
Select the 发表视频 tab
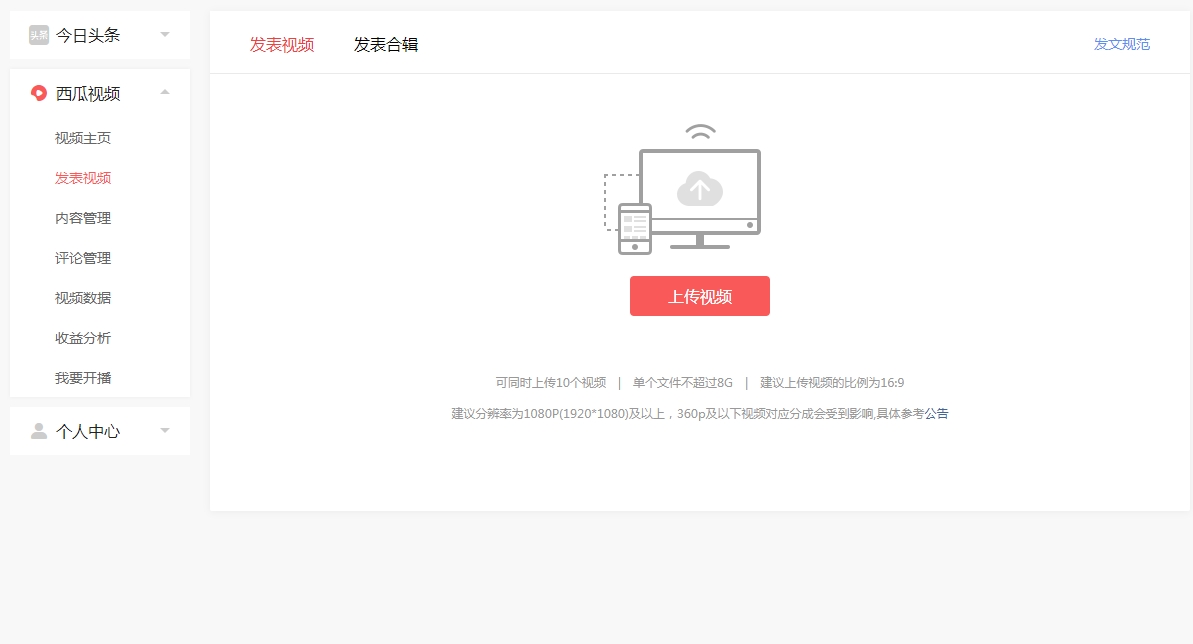tap(281, 44)
